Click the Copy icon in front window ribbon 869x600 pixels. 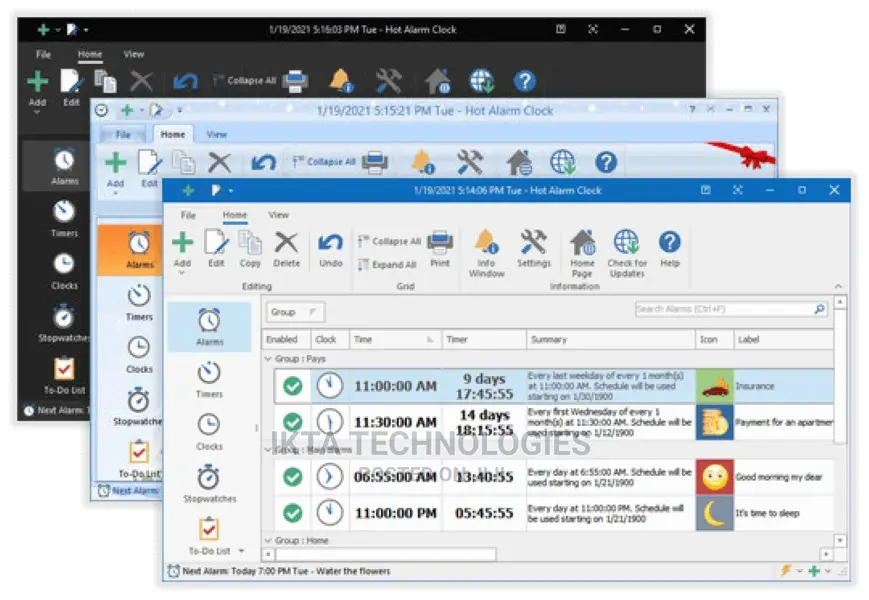[x=250, y=243]
